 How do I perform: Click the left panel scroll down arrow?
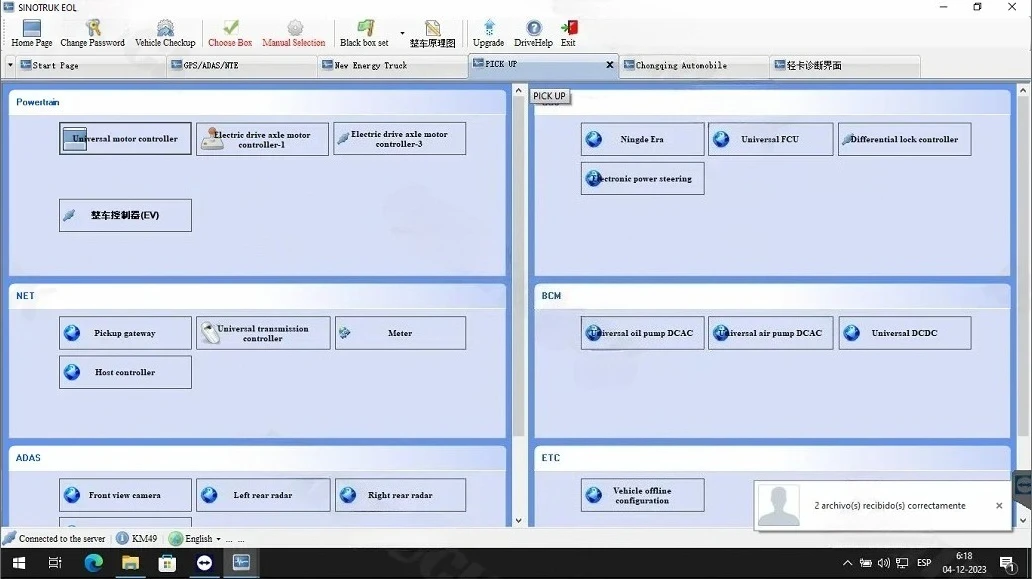pos(519,520)
